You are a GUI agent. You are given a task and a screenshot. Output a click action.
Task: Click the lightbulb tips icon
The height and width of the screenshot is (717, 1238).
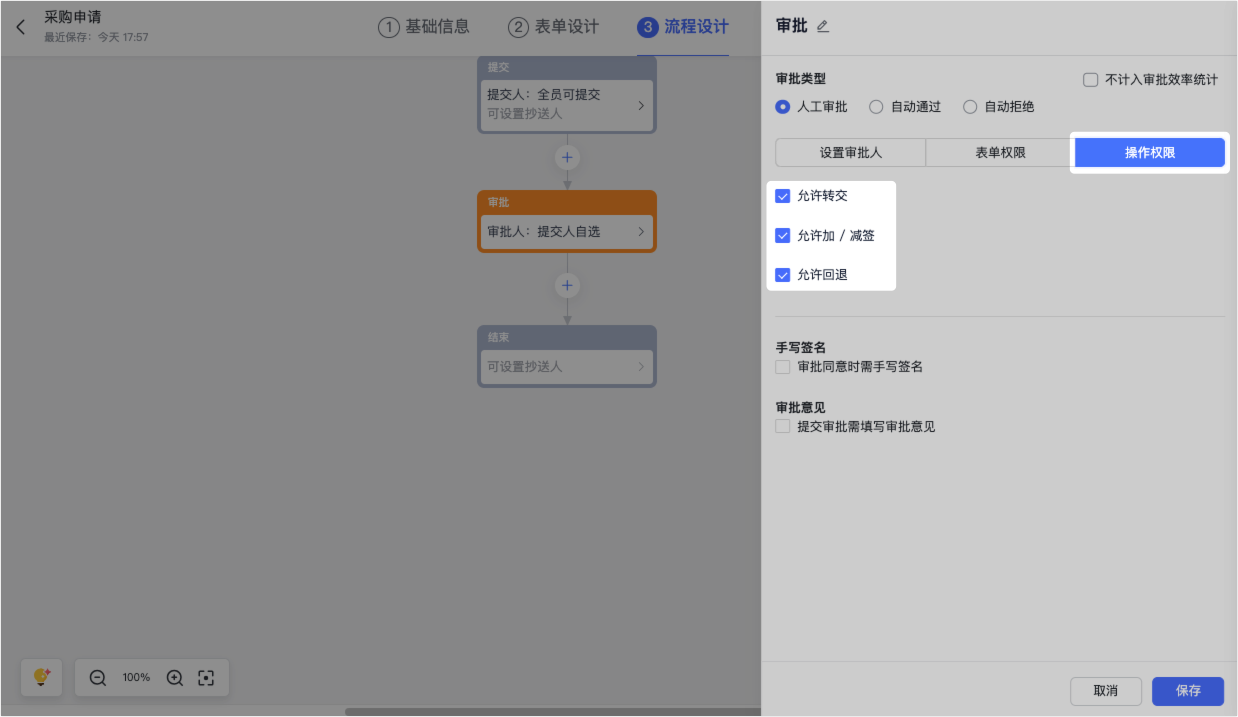[42, 677]
